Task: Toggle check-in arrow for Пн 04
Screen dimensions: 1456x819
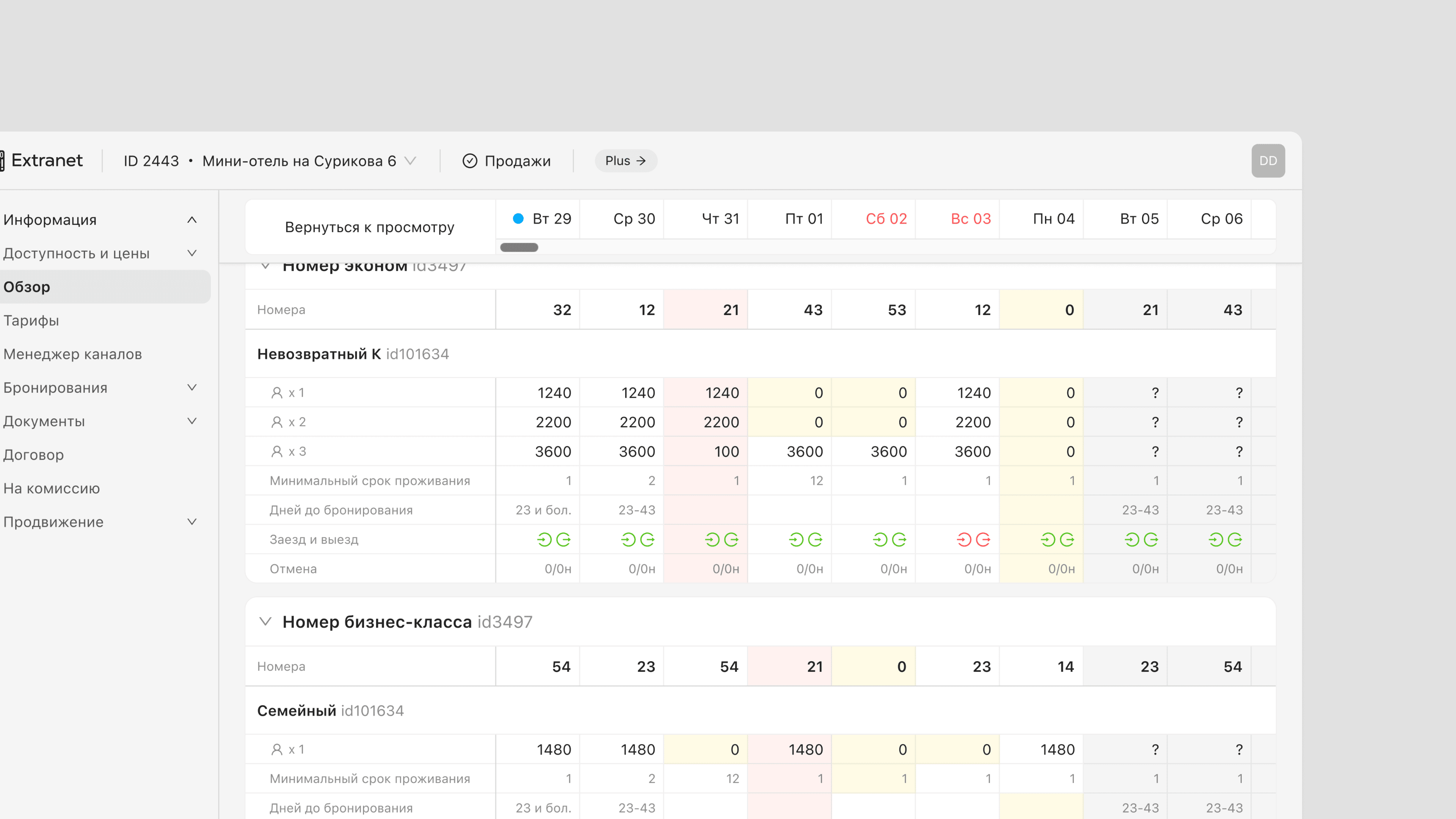Action: click(1048, 540)
